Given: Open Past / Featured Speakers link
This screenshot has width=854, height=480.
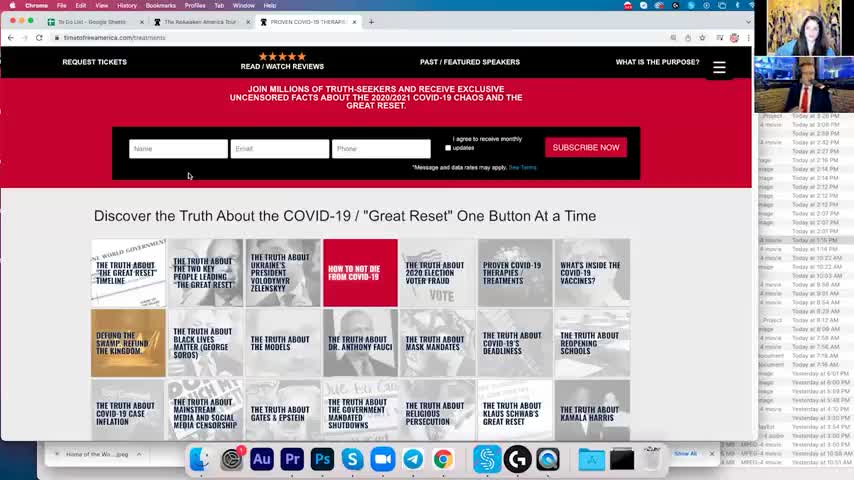Looking at the screenshot, I should point(469,62).
